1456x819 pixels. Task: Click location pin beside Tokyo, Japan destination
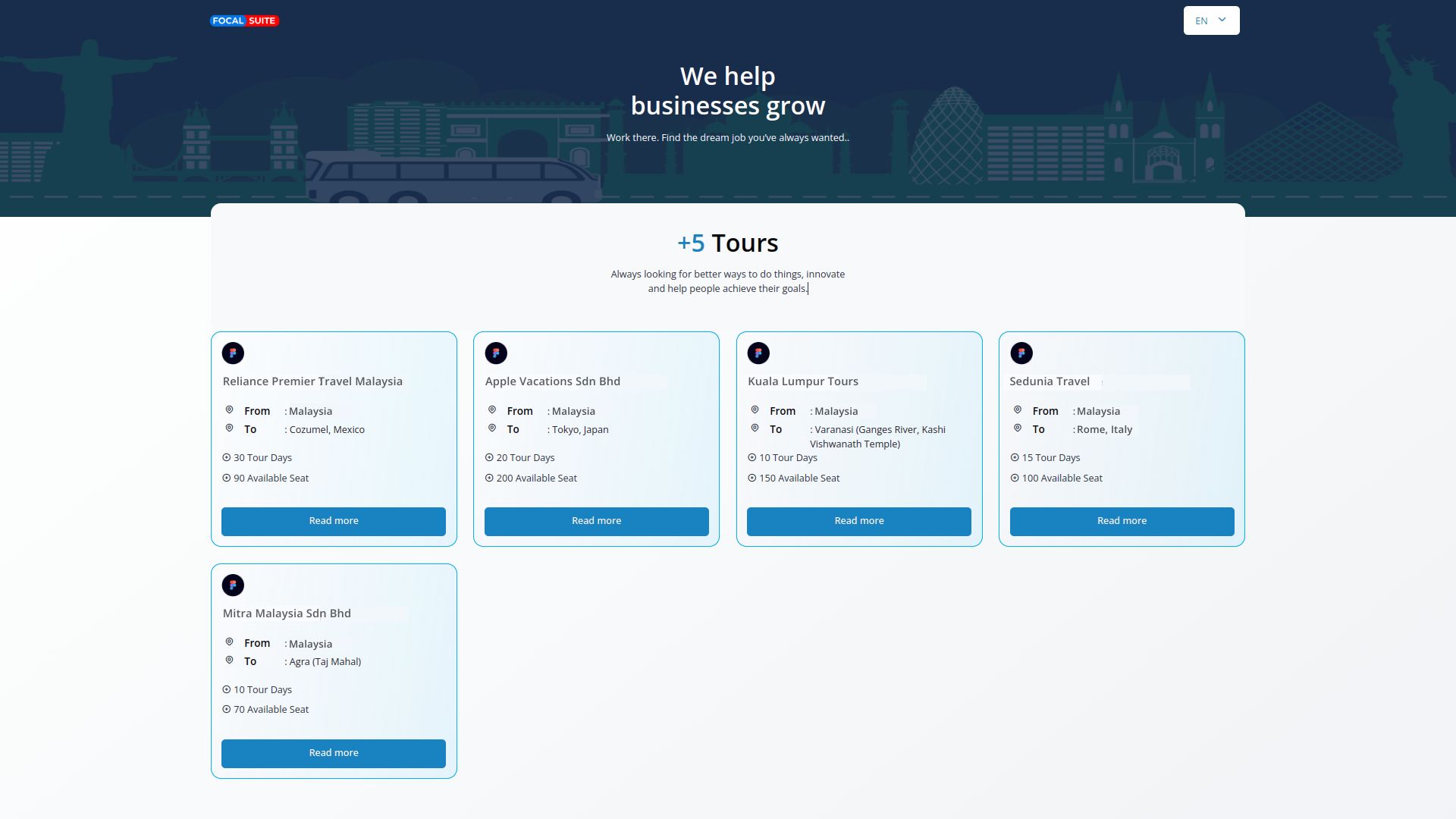(492, 428)
